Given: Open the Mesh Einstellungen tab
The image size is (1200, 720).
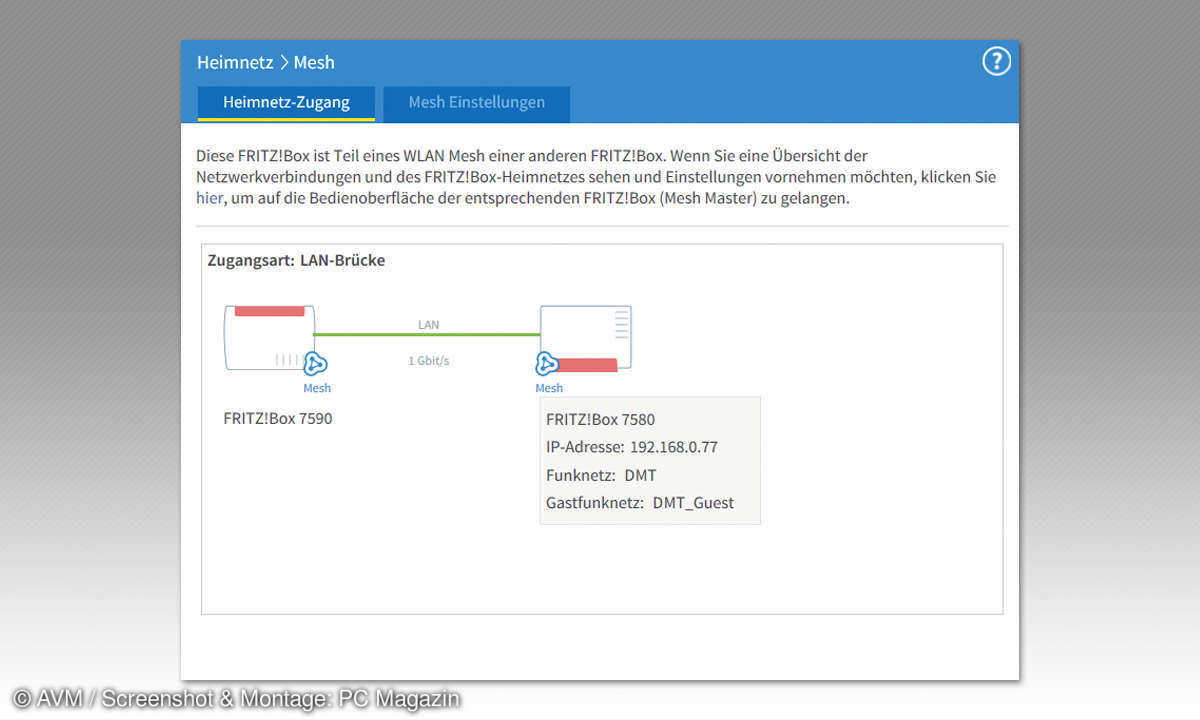Looking at the screenshot, I should (x=477, y=103).
